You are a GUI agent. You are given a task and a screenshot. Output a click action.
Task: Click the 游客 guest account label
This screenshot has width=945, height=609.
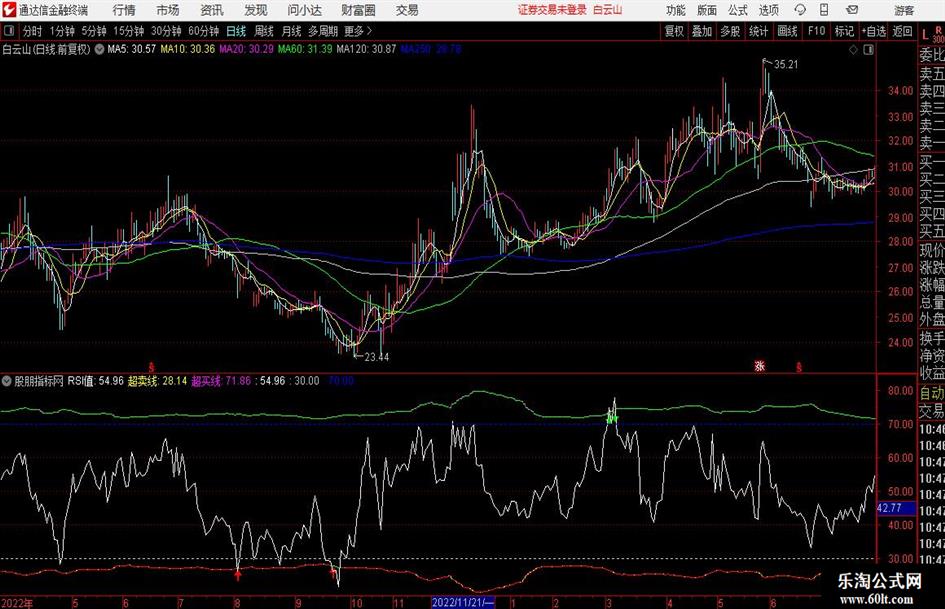coord(904,10)
